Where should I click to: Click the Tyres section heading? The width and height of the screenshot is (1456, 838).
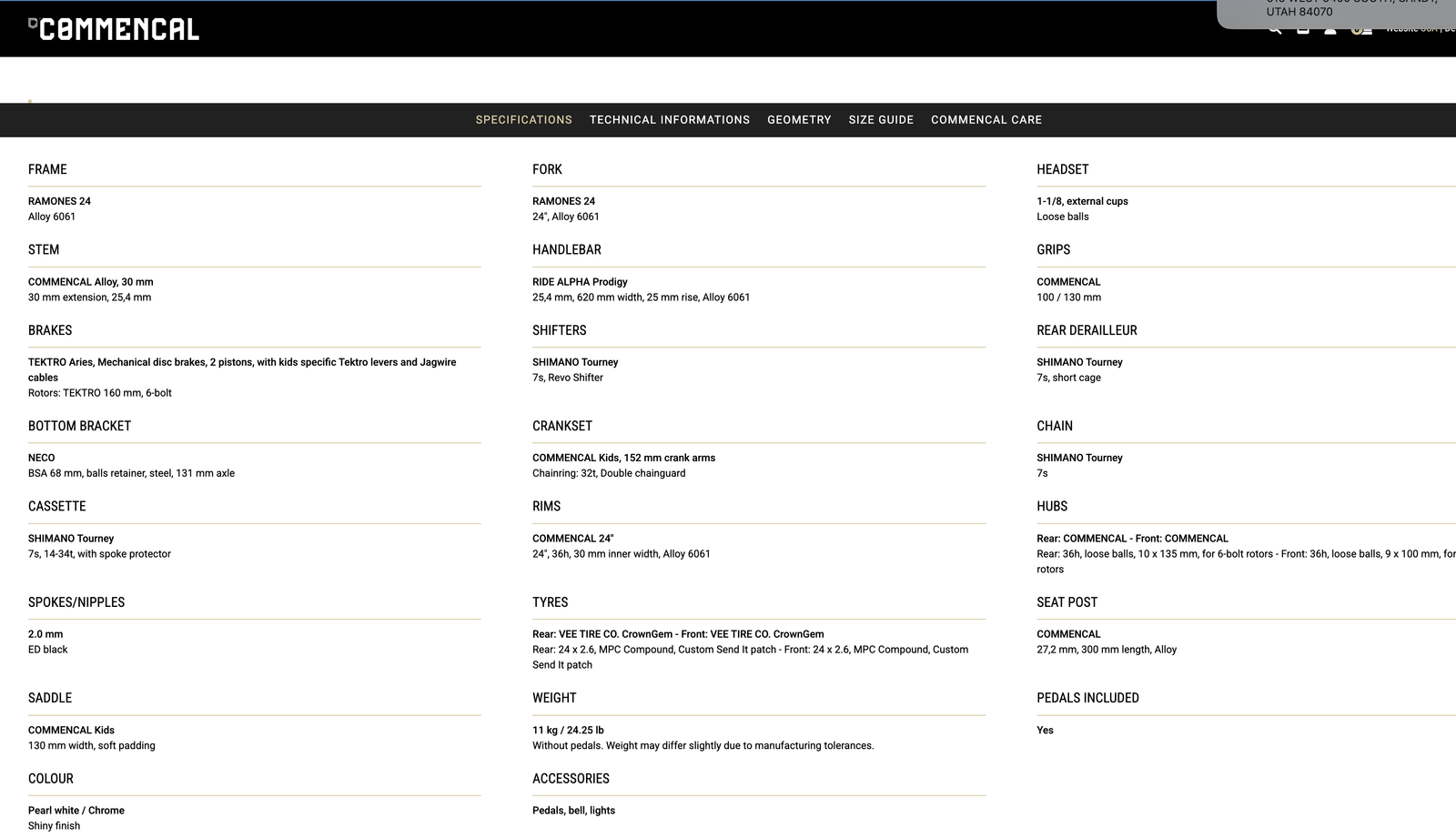(550, 603)
